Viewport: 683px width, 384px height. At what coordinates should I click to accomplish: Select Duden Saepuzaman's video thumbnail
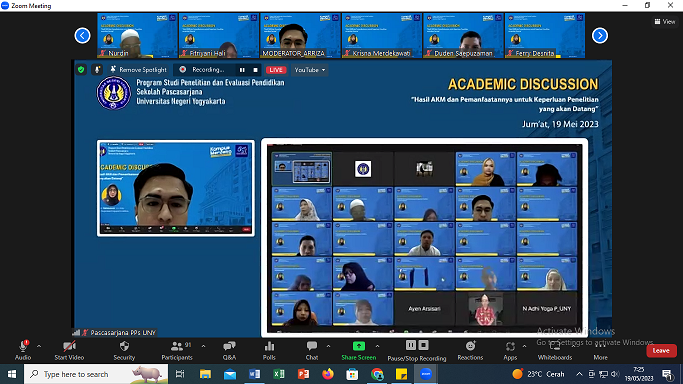[x=463, y=35]
